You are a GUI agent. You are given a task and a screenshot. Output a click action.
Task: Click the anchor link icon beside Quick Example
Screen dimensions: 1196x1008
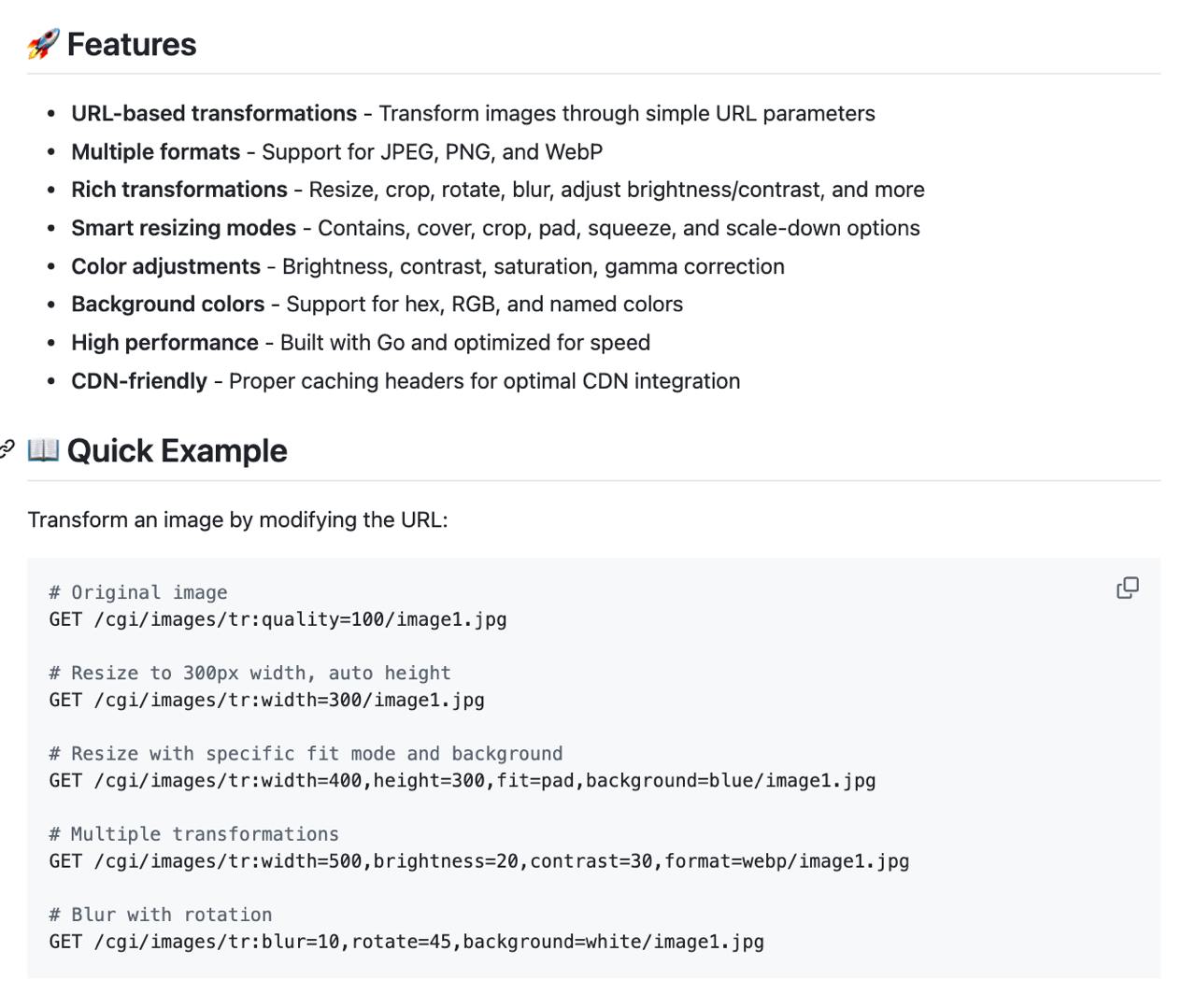(x=7, y=450)
